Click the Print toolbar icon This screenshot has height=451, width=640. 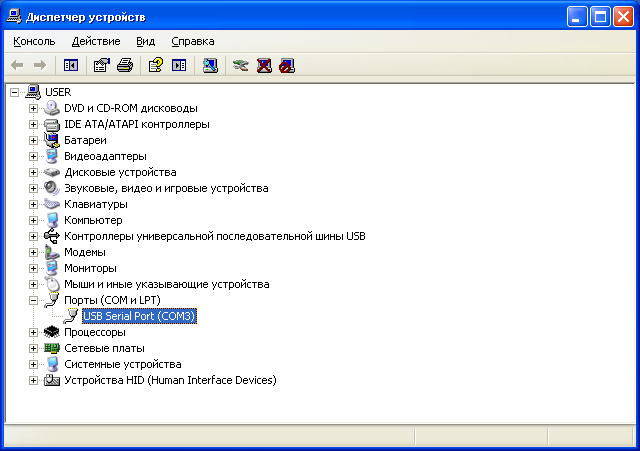[x=125, y=65]
